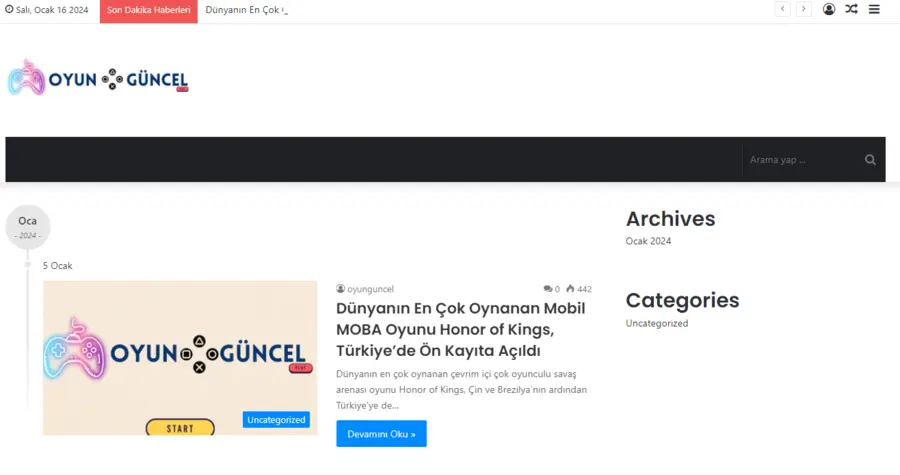Click the Oyun Güncel header logo
900x475 pixels.
[98, 77]
